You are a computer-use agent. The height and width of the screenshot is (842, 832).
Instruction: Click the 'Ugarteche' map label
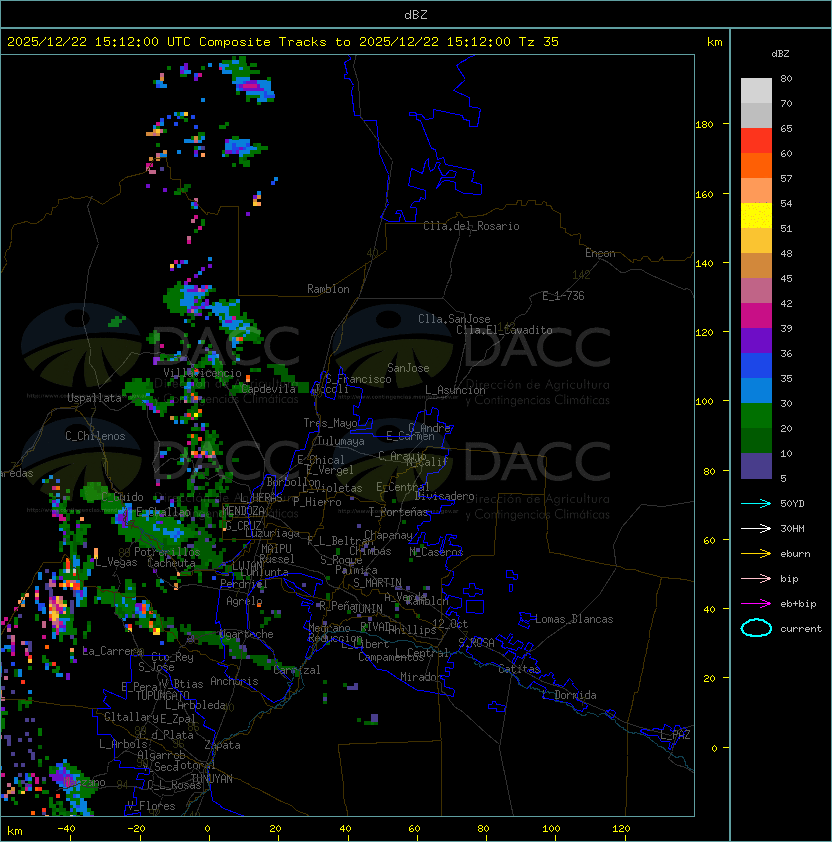coord(247,634)
